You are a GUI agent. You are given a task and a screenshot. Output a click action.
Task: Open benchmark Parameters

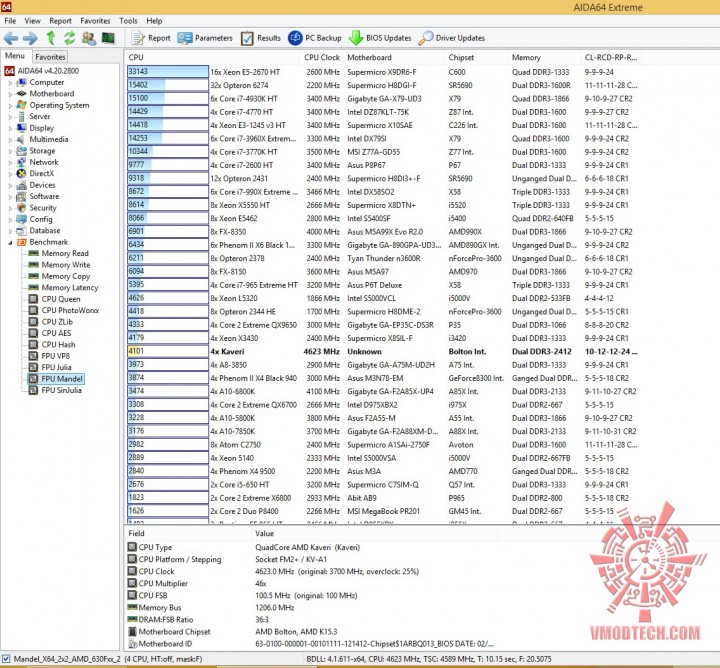[x=205, y=38]
